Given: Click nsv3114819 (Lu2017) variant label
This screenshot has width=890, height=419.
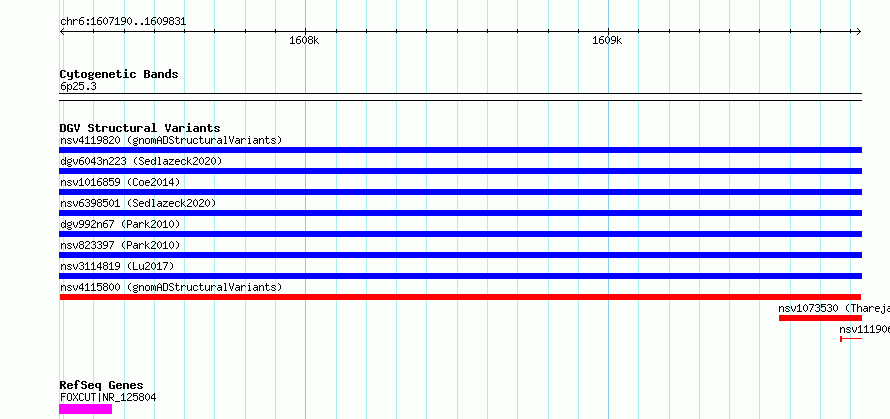Looking at the screenshot, I should click(117, 266).
